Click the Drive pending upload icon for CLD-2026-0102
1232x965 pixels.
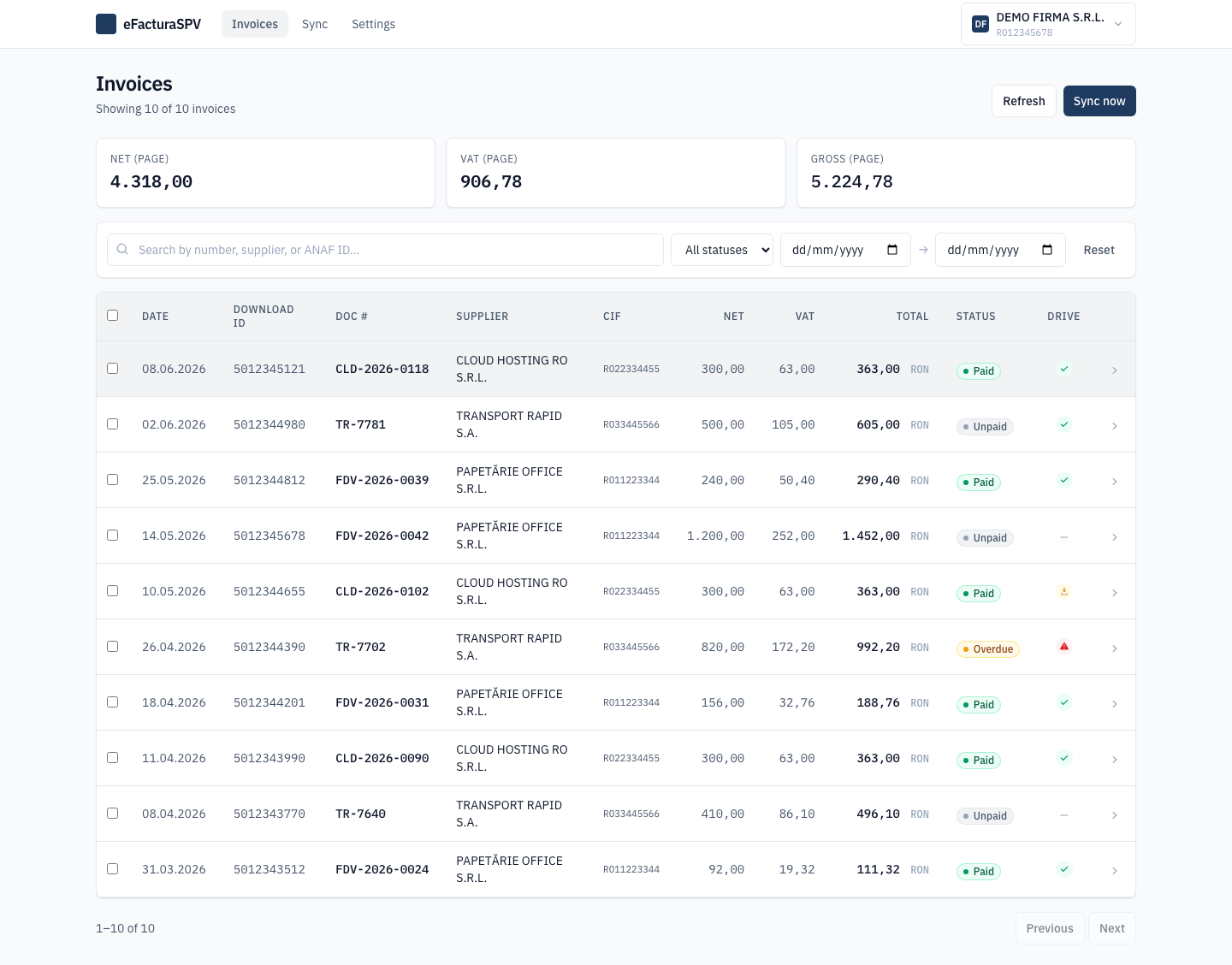[x=1064, y=591]
